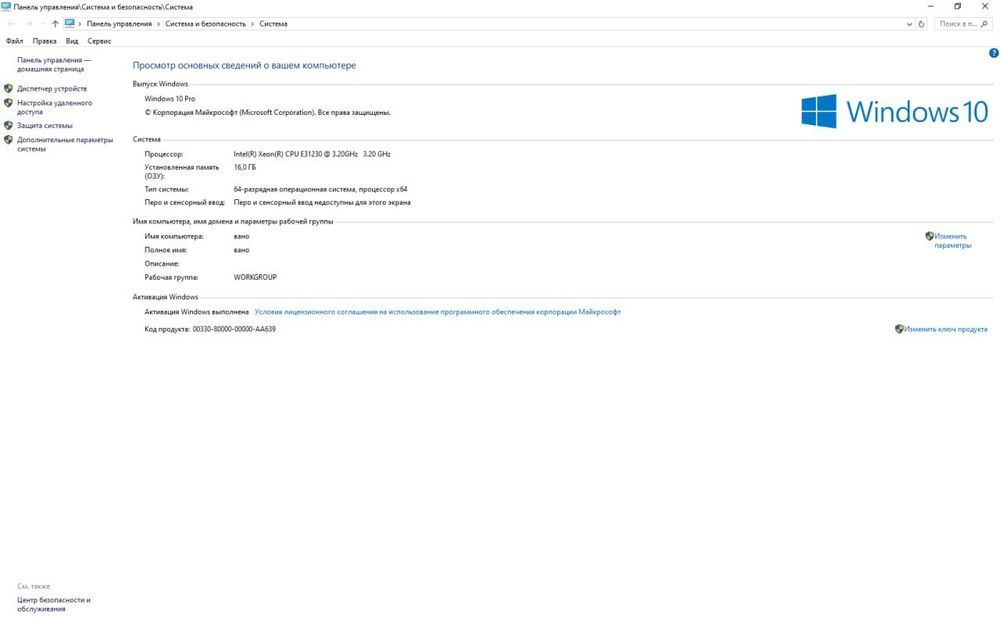Open the Файл menu
1000x625 pixels.
click(x=14, y=41)
